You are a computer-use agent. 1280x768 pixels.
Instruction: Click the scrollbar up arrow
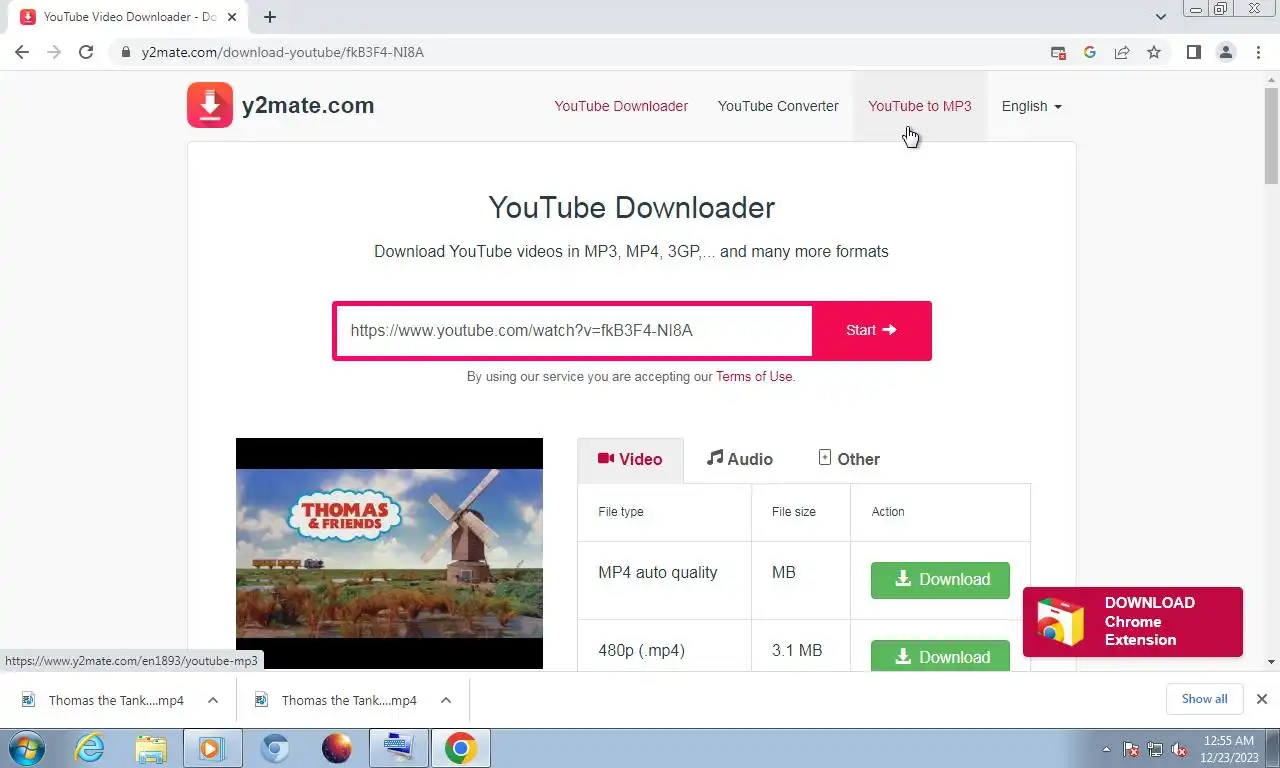[x=1271, y=79]
